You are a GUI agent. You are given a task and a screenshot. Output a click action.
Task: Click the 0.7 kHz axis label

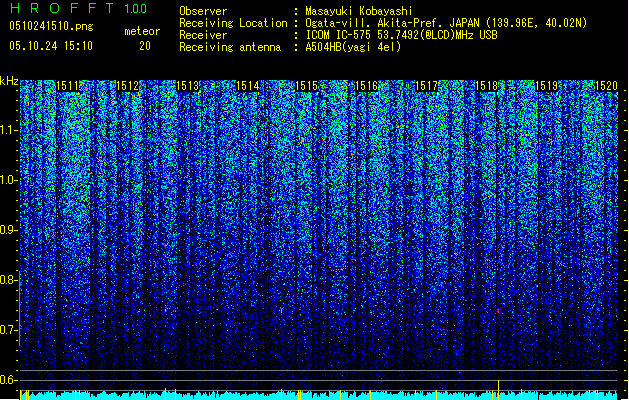tap(8, 330)
